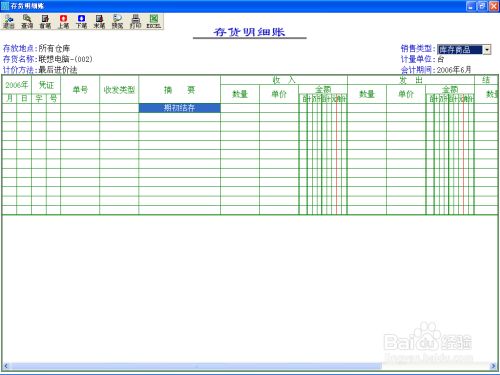
Task: Go to last record with 末笔
Action: [x=99, y=21]
